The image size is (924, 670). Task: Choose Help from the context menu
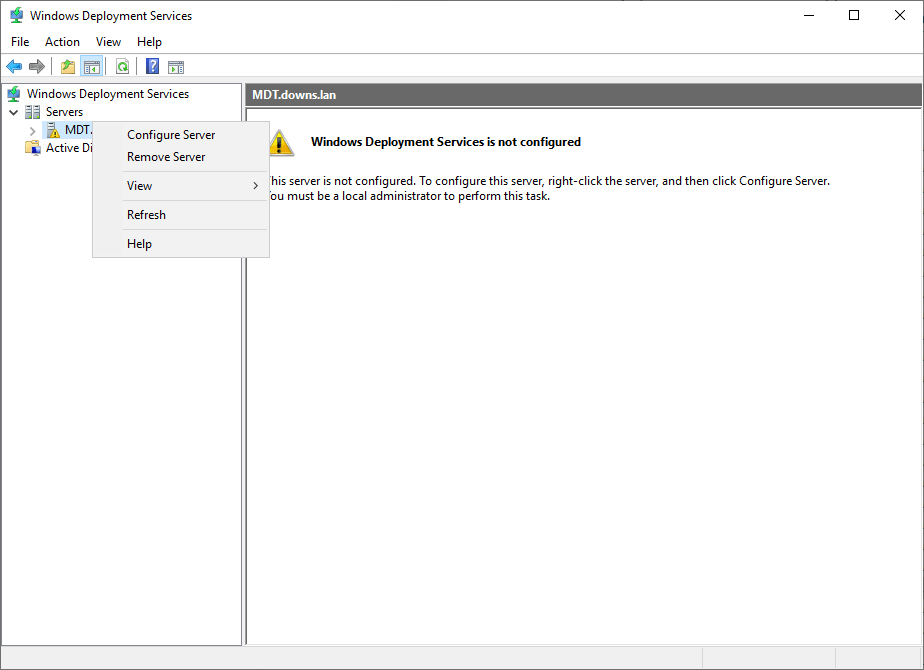pyautogui.click(x=139, y=244)
